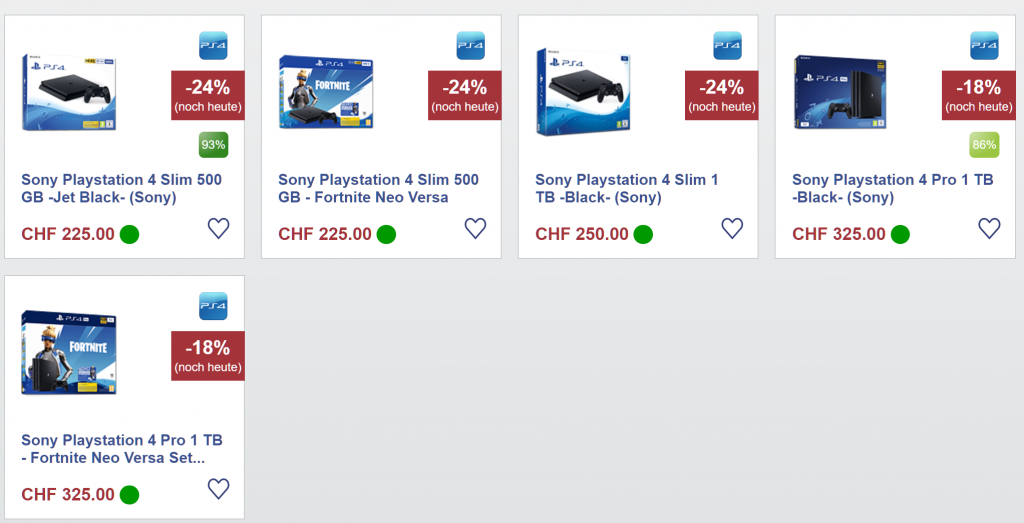
Task: Click heart icon on PS4 Pro Fortnite Set
Action: [219, 489]
